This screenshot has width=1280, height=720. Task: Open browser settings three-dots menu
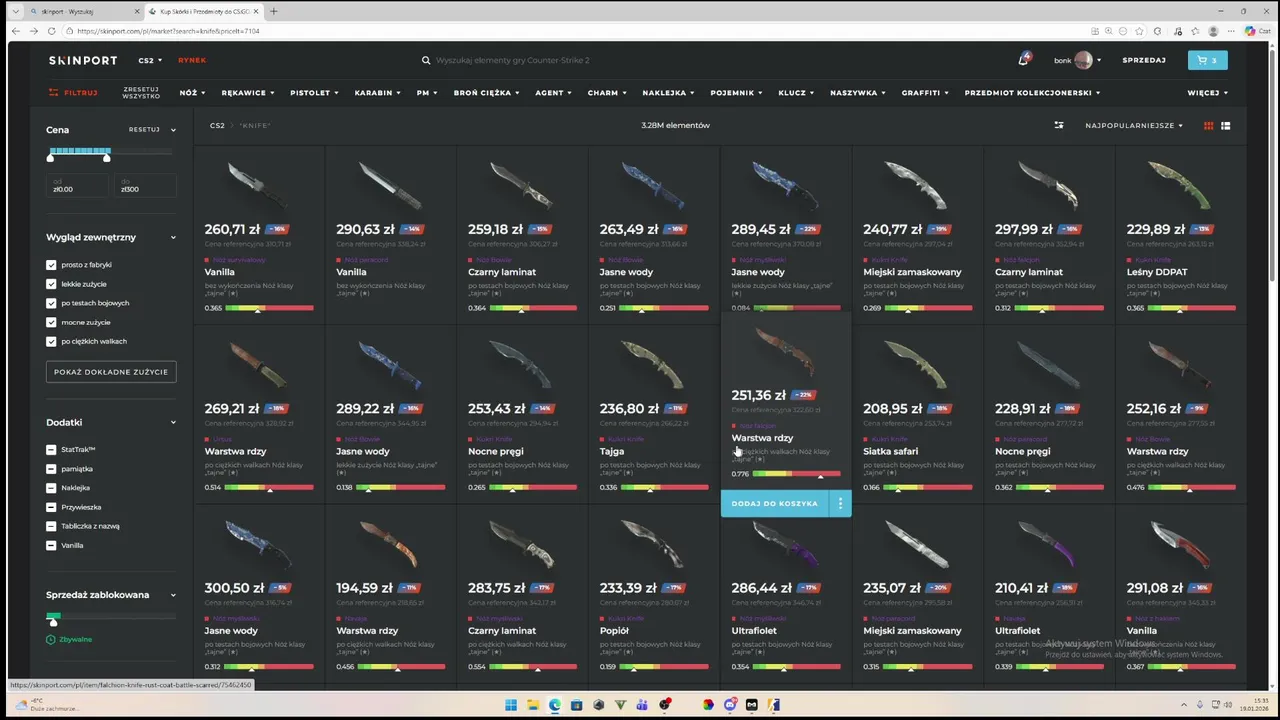(1229, 31)
